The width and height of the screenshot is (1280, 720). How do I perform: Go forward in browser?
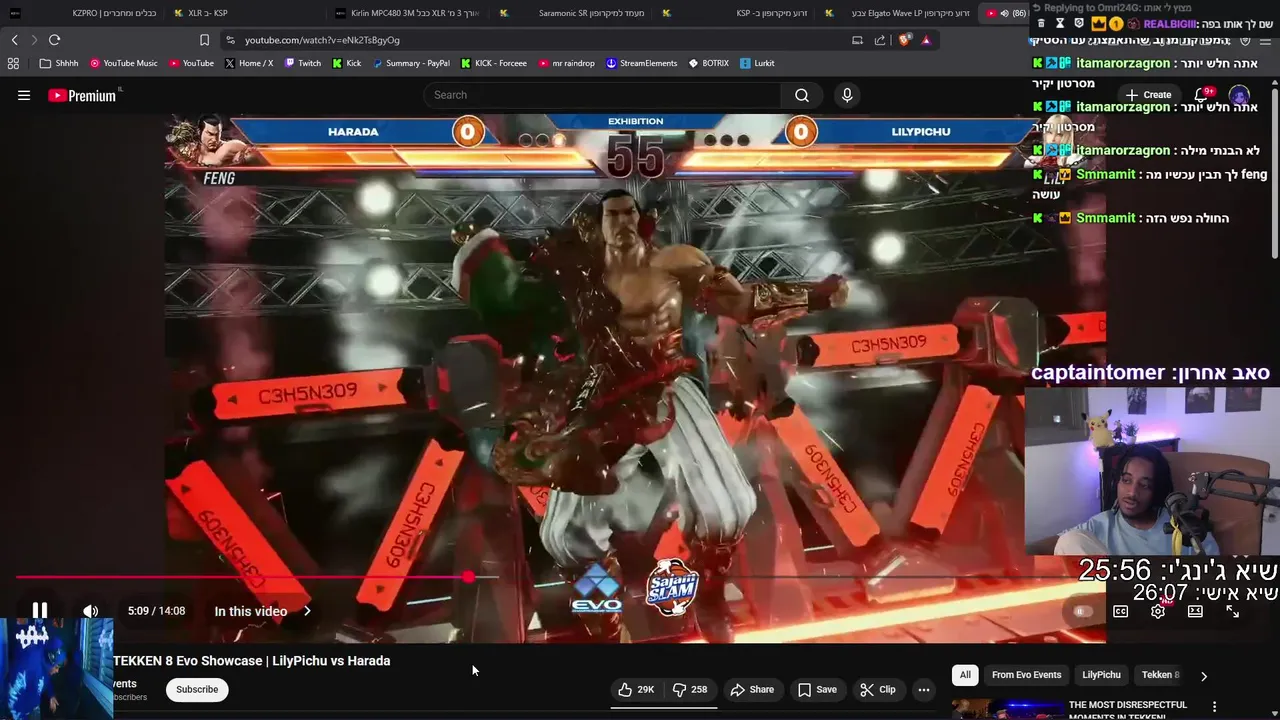point(33,40)
